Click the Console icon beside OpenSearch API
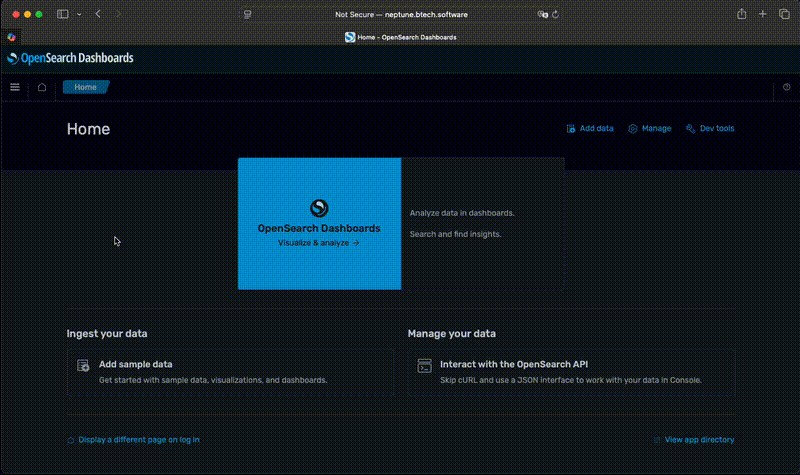800x475 pixels. pyautogui.click(x=424, y=365)
